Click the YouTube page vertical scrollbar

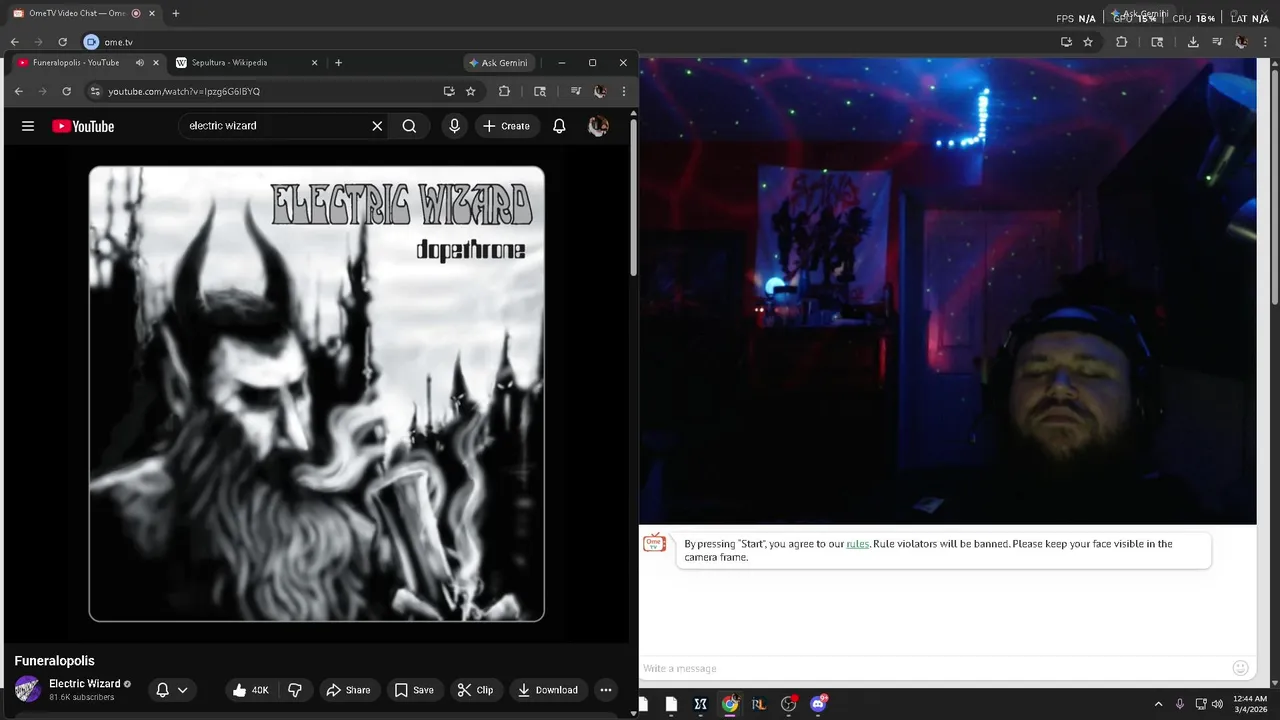pyautogui.click(x=633, y=197)
